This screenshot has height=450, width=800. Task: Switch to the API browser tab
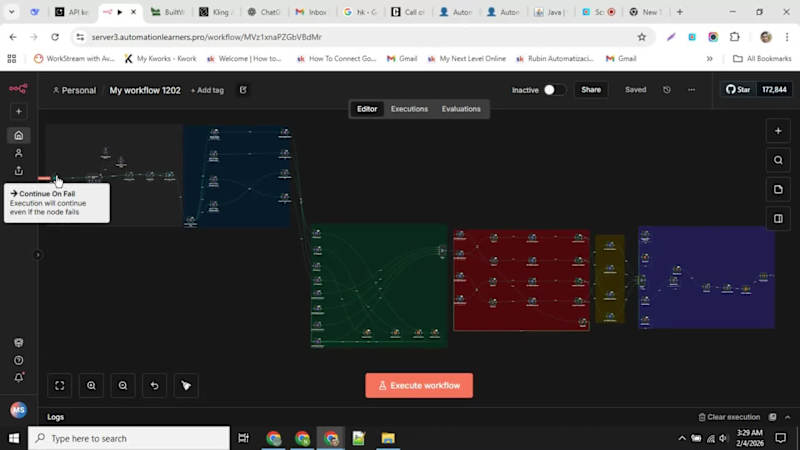click(71, 12)
